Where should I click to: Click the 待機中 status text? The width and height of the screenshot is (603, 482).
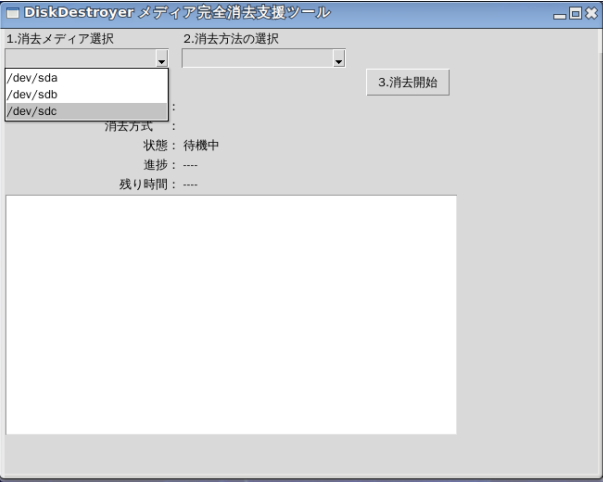click(x=201, y=145)
